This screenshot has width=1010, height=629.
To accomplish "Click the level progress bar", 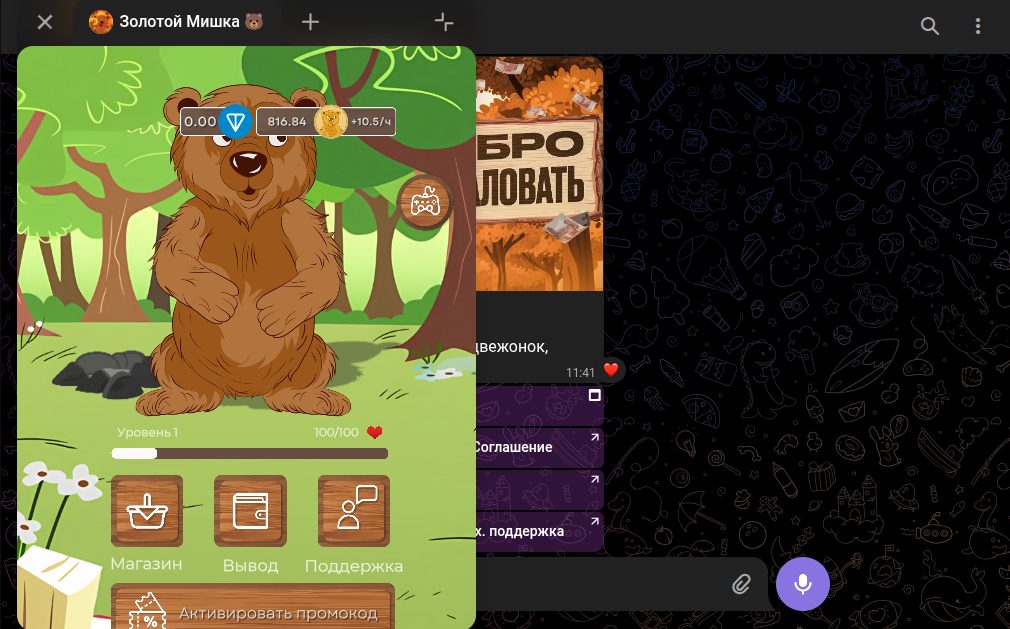I will [249, 453].
